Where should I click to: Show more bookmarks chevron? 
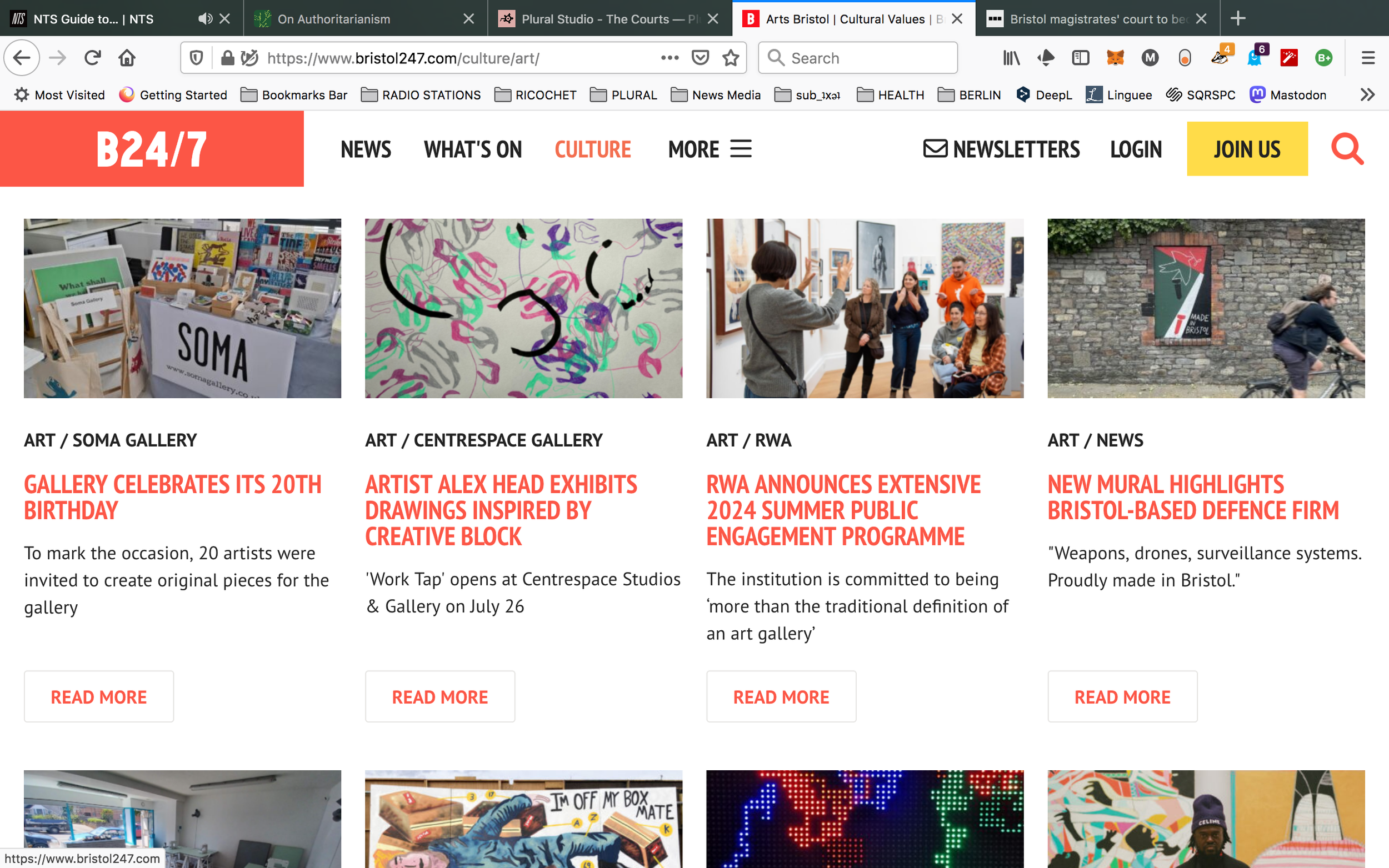1367,95
